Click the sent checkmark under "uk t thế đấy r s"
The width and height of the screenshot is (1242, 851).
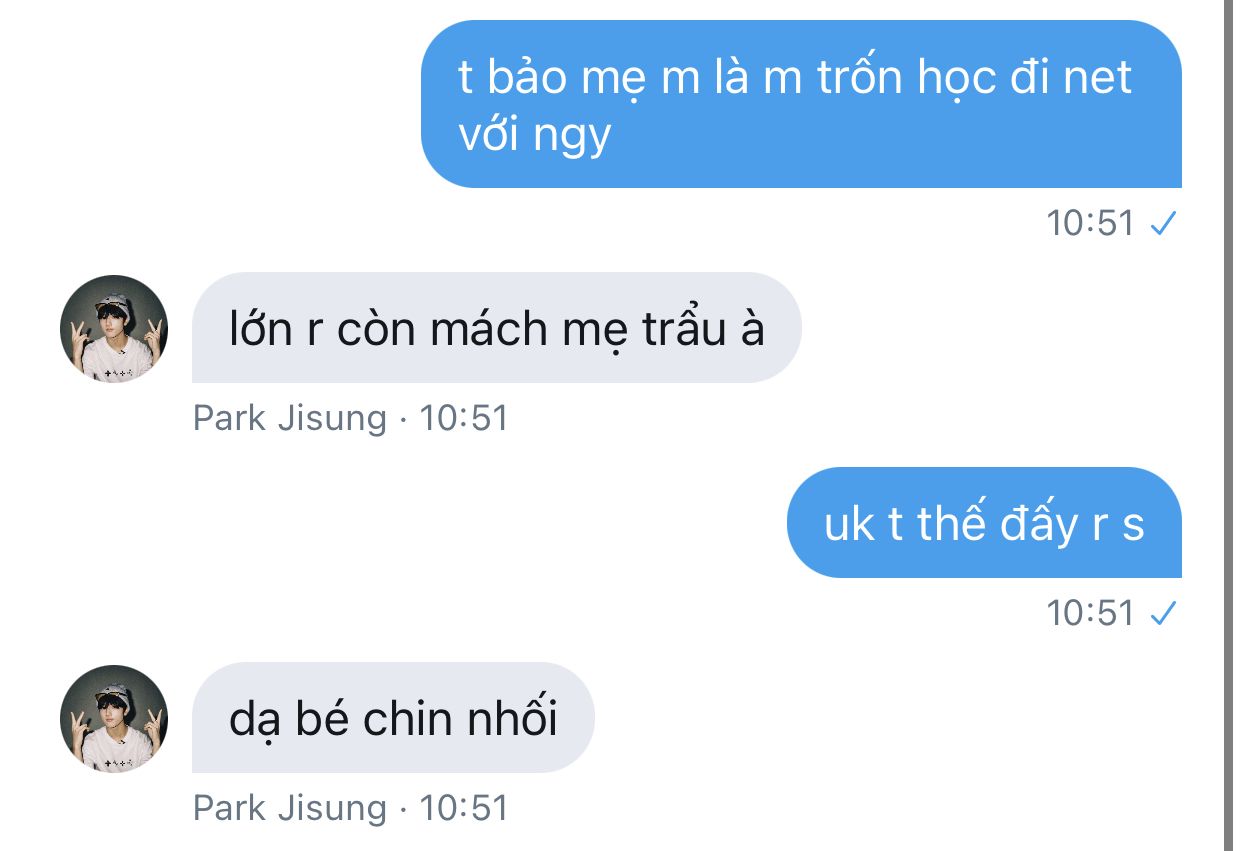pos(1162,613)
